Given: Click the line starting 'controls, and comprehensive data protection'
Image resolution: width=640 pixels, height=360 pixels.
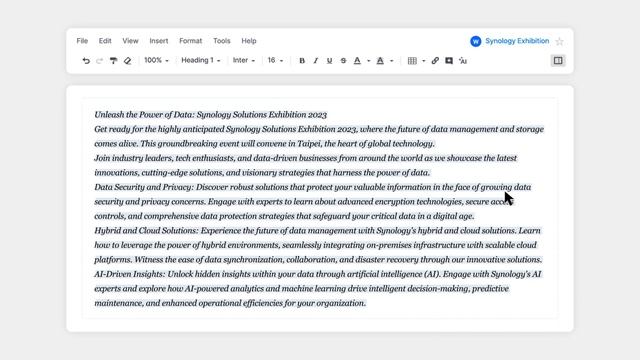Looking at the screenshot, I should pos(284,216).
